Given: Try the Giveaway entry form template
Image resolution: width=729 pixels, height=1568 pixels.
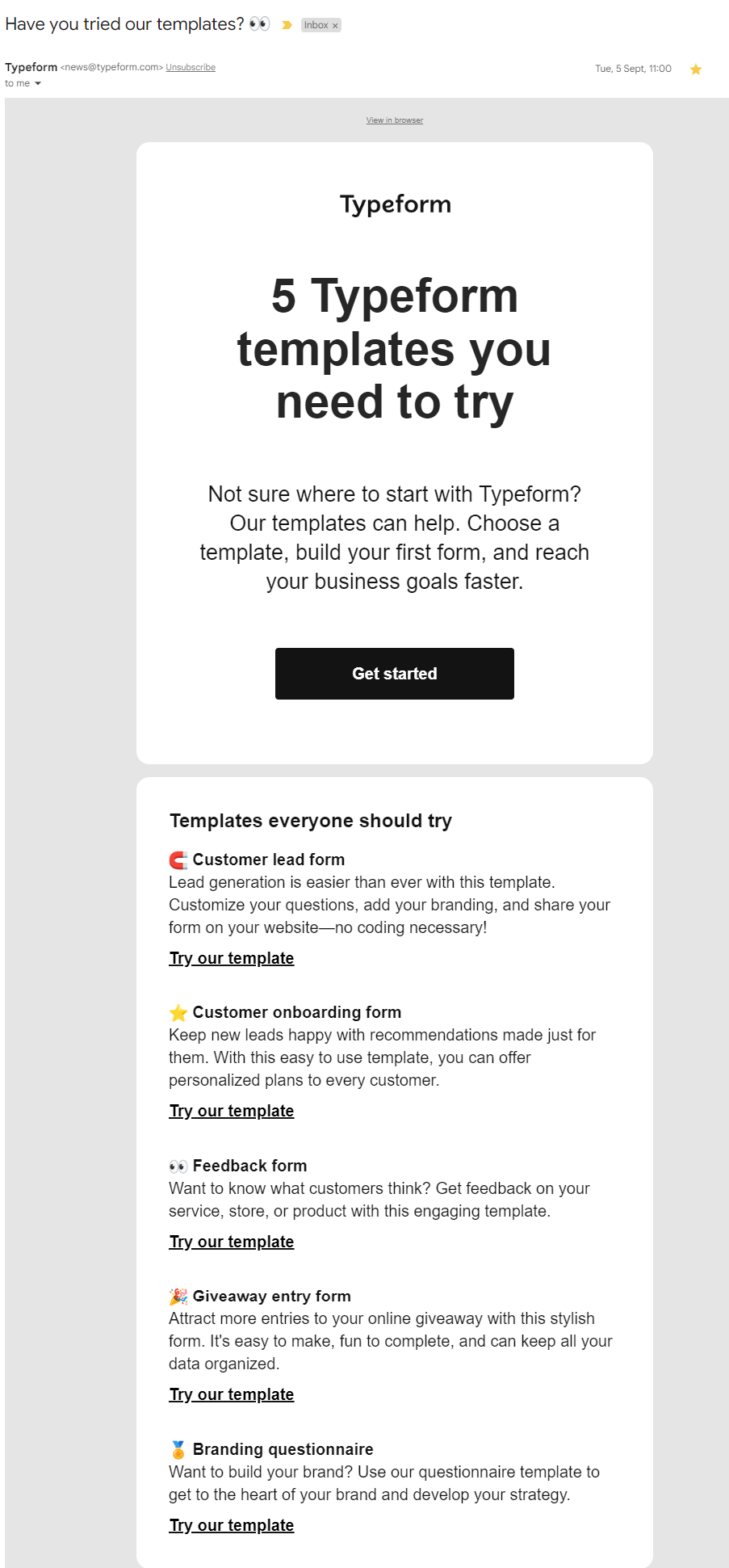Looking at the screenshot, I should click(231, 1394).
